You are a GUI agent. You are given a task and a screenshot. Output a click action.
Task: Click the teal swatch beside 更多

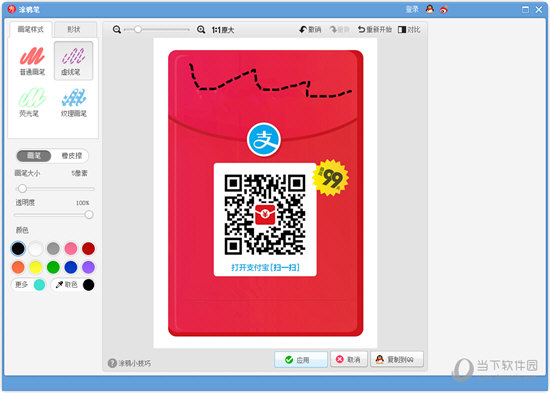(x=39, y=285)
